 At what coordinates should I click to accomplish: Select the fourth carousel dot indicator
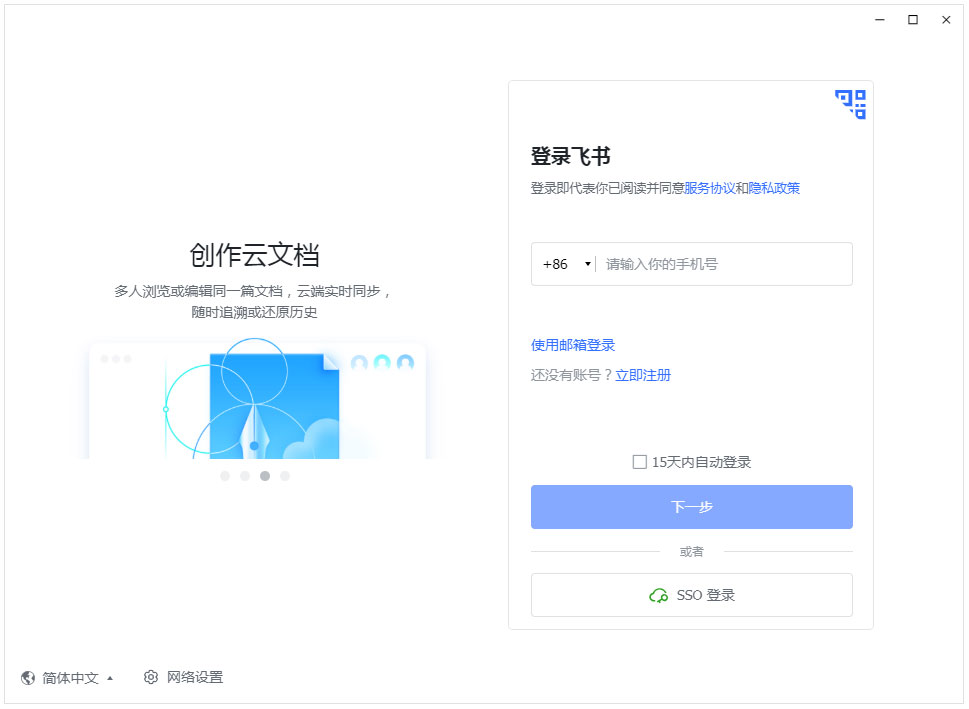[285, 476]
